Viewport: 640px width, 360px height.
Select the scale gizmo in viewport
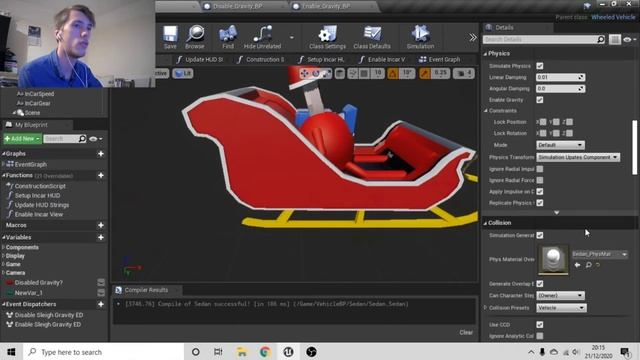pos(327,73)
